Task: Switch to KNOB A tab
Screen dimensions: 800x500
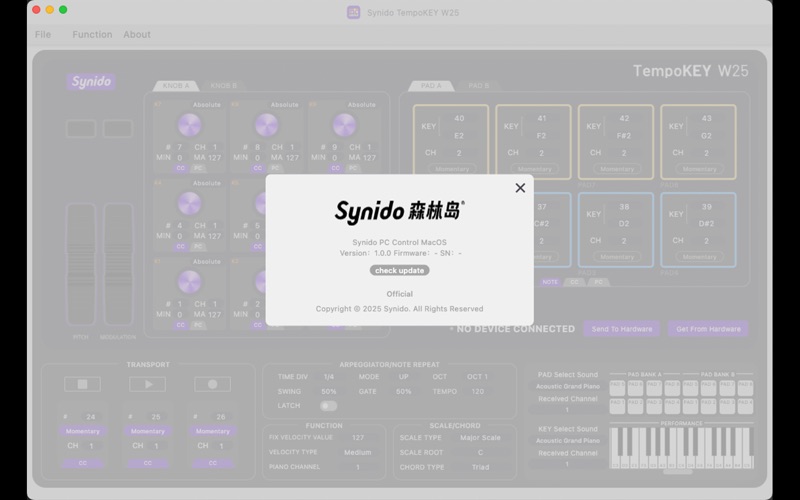Action: point(176,86)
